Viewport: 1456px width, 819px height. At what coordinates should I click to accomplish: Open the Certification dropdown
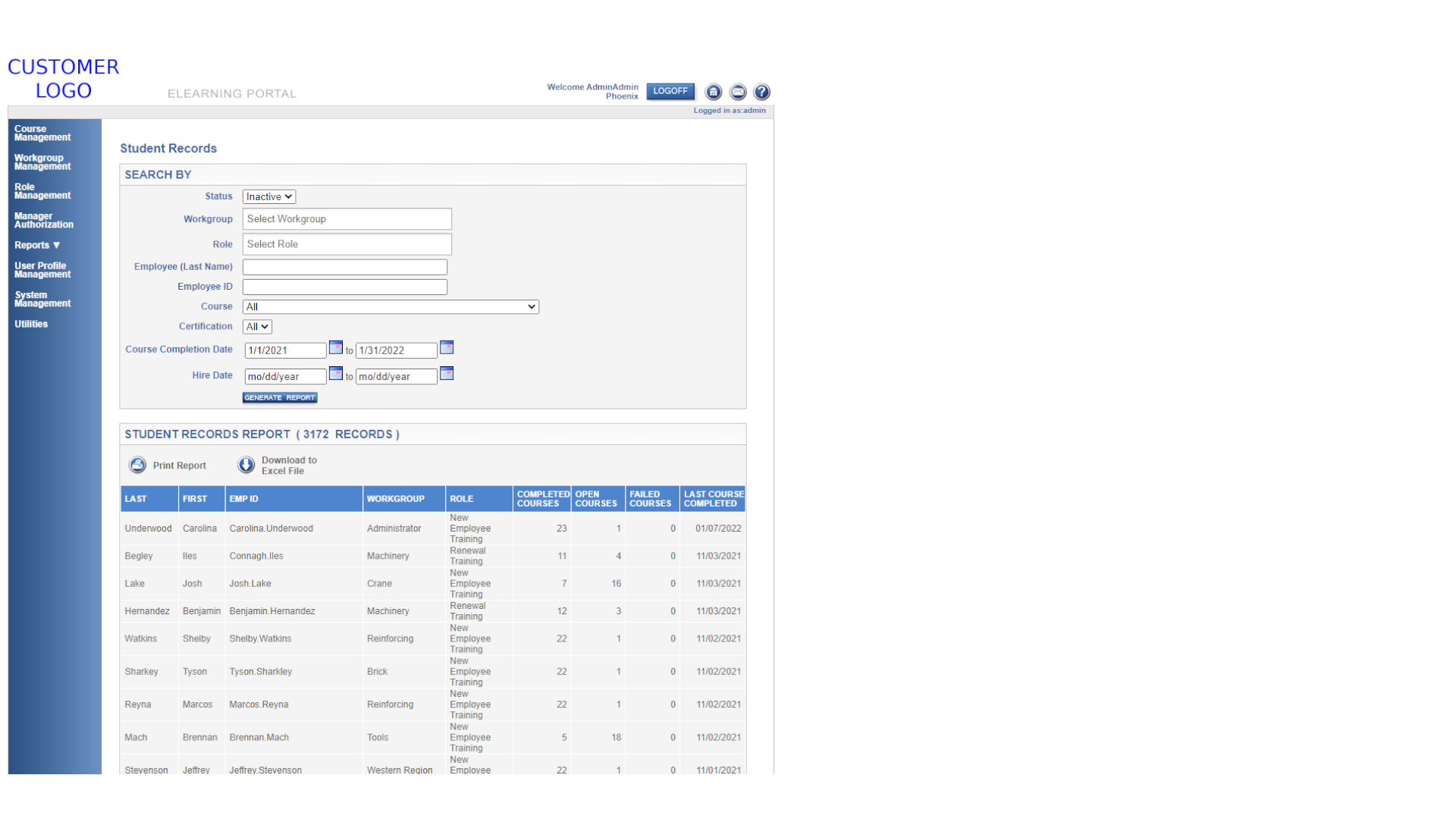[257, 327]
